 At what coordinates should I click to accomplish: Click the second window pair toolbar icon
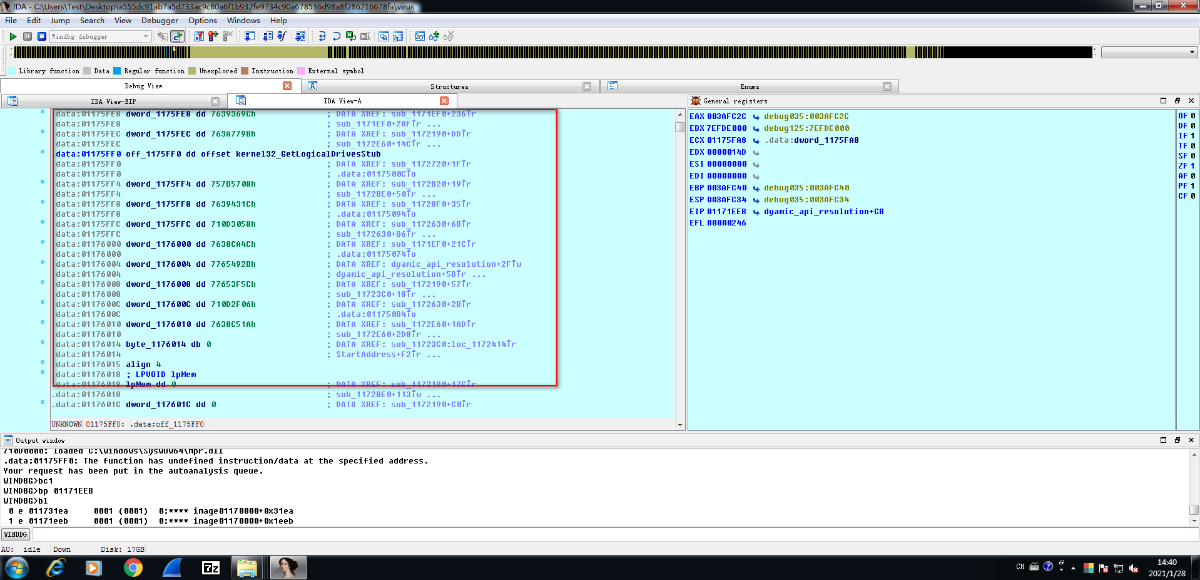point(399,36)
